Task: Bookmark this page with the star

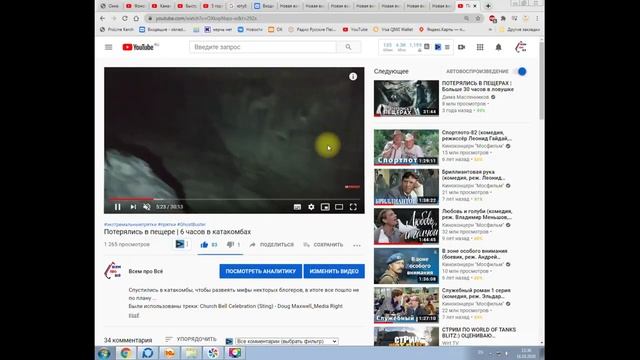Action: (x=478, y=18)
